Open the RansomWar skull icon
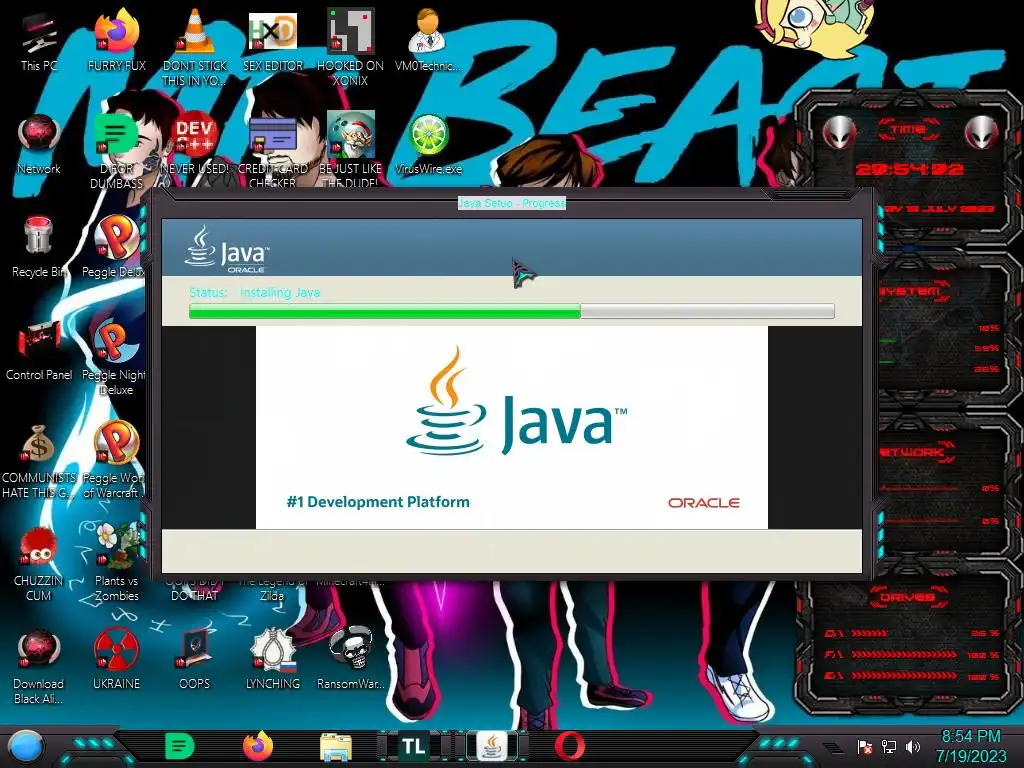 click(351, 660)
